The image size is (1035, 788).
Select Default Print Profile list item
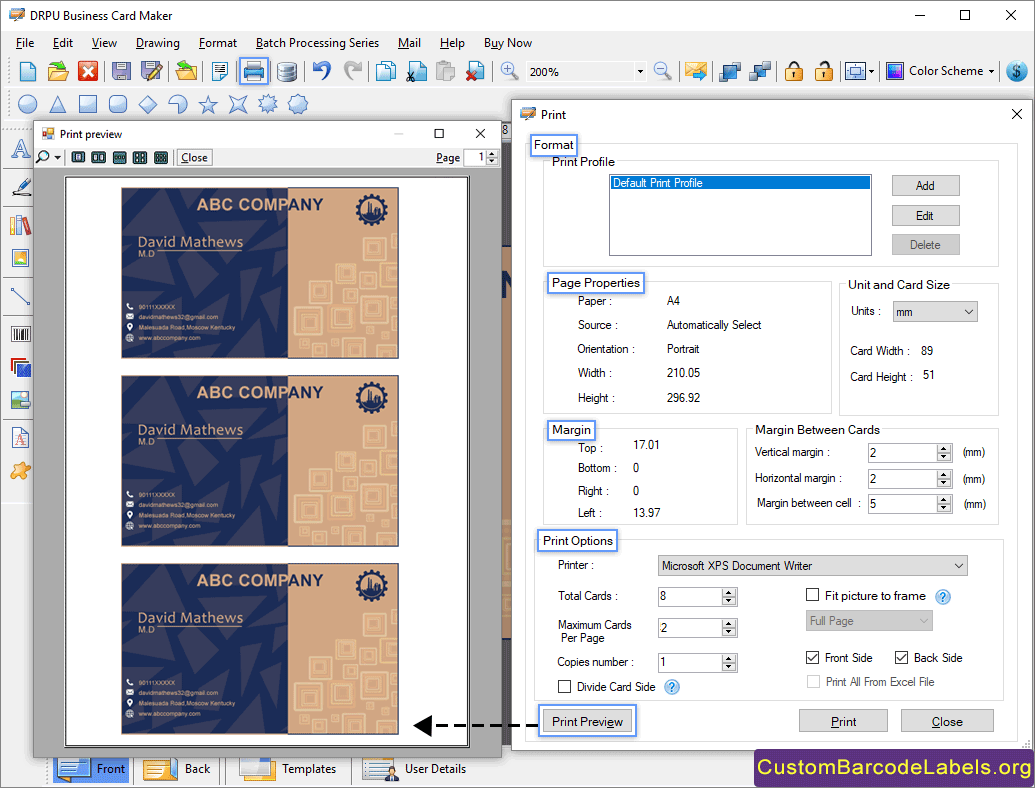740,183
